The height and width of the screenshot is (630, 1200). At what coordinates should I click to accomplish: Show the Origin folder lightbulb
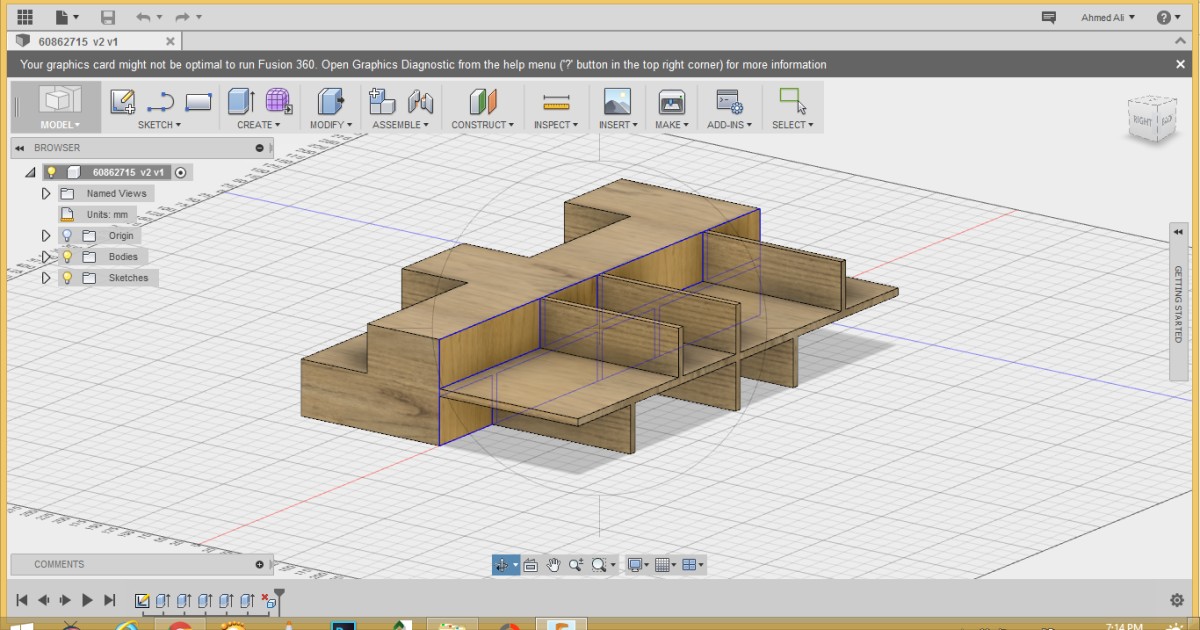coord(67,236)
